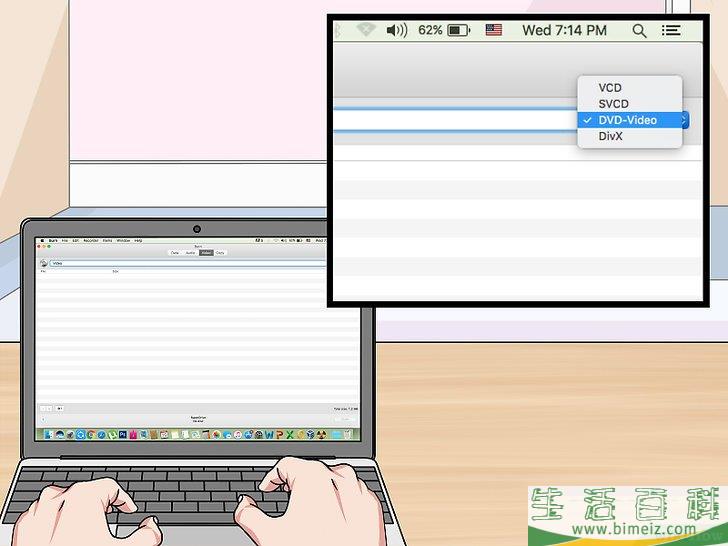Viewport: 728px width, 546px height.
Task: Choose DivX from the disc type menu
Action: pos(630,136)
